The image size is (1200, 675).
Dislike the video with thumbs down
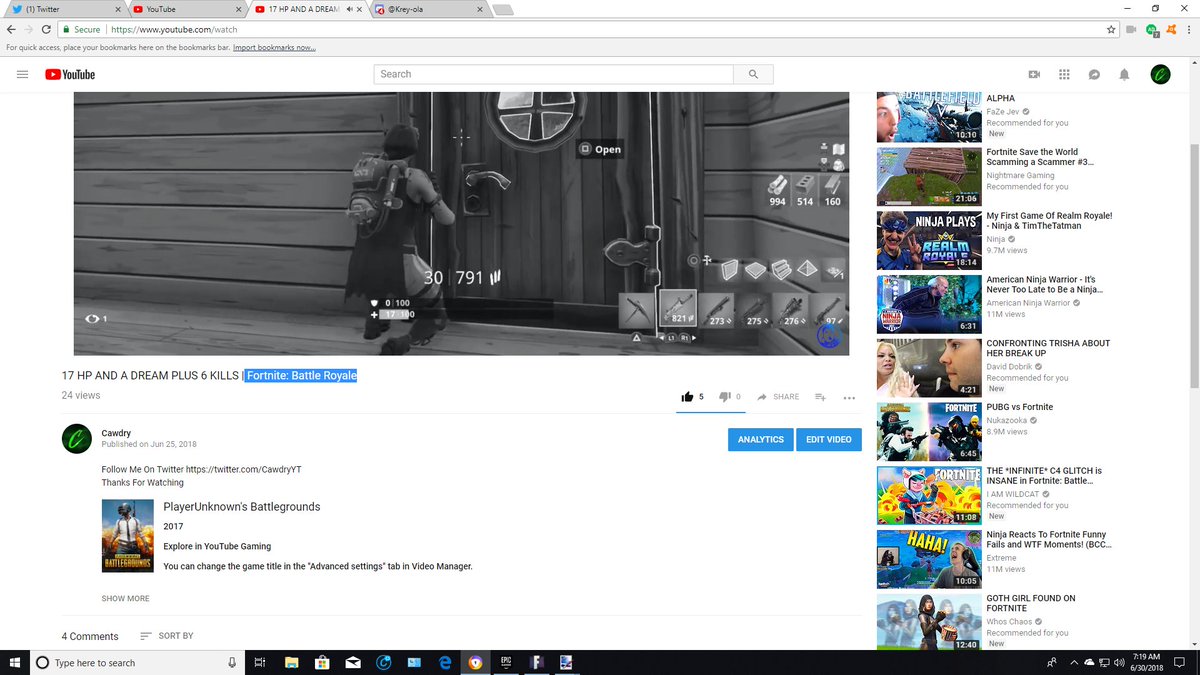pos(725,397)
